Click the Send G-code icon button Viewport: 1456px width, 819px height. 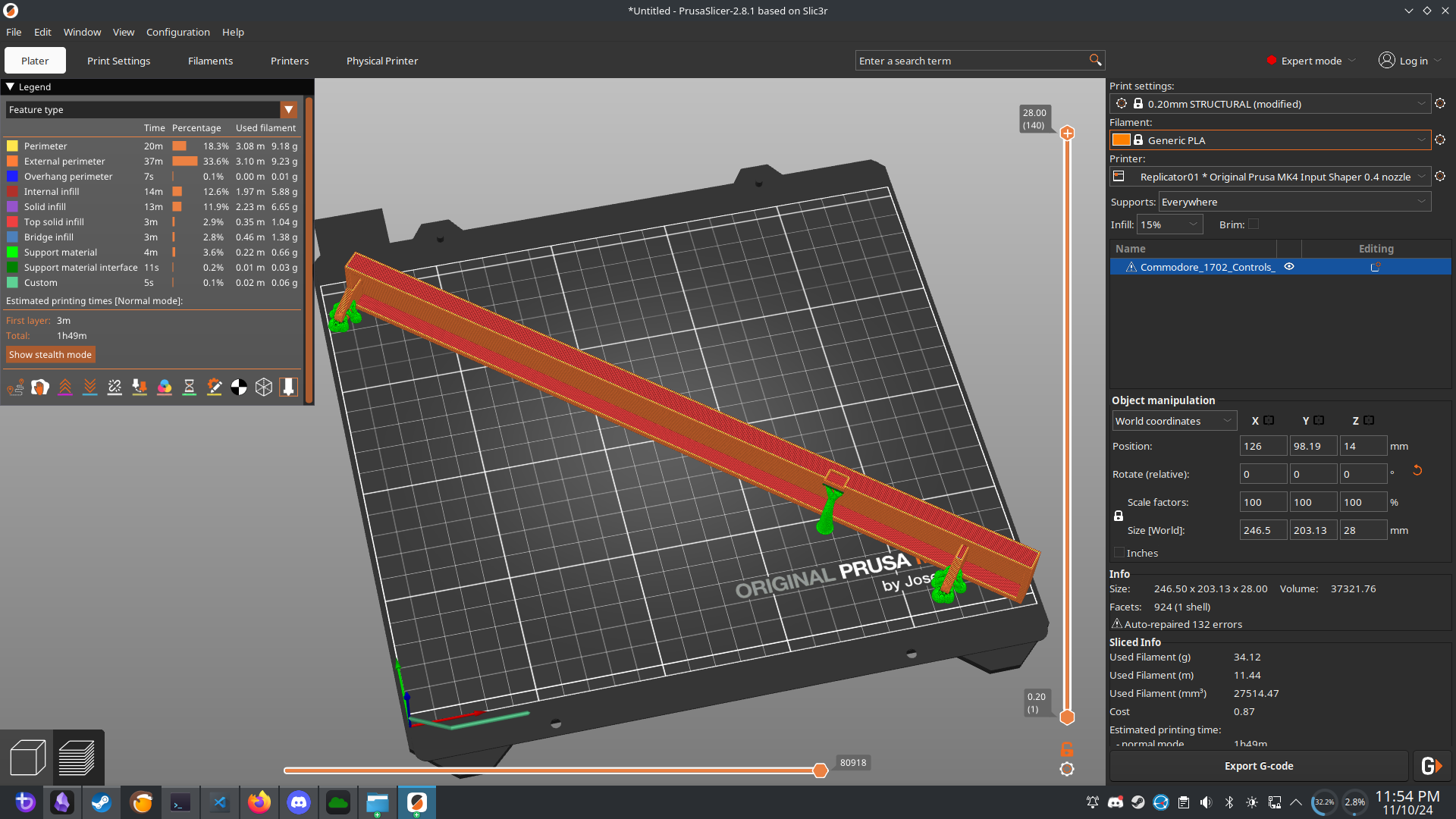pos(1431,767)
